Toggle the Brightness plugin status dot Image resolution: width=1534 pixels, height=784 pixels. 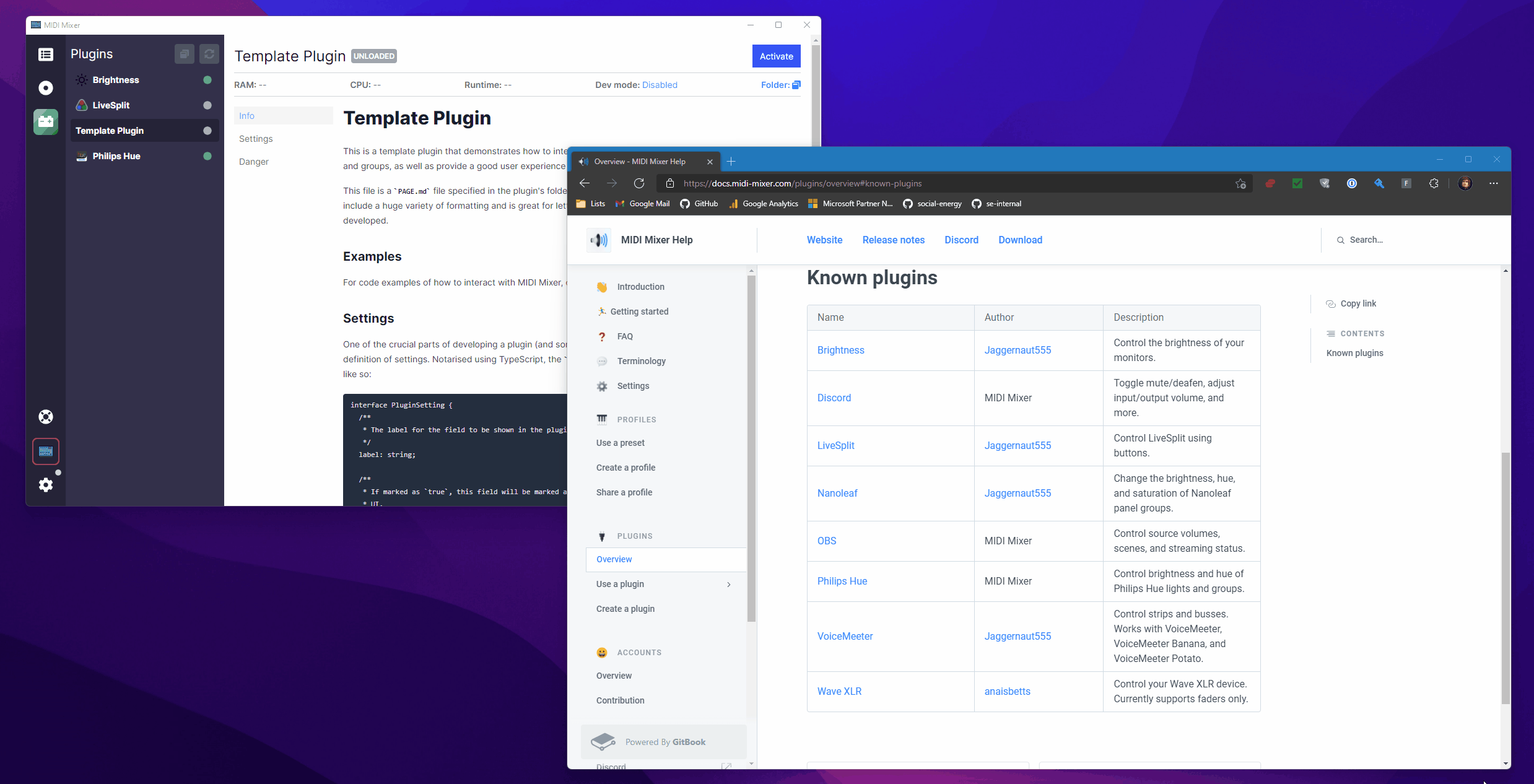coord(207,80)
